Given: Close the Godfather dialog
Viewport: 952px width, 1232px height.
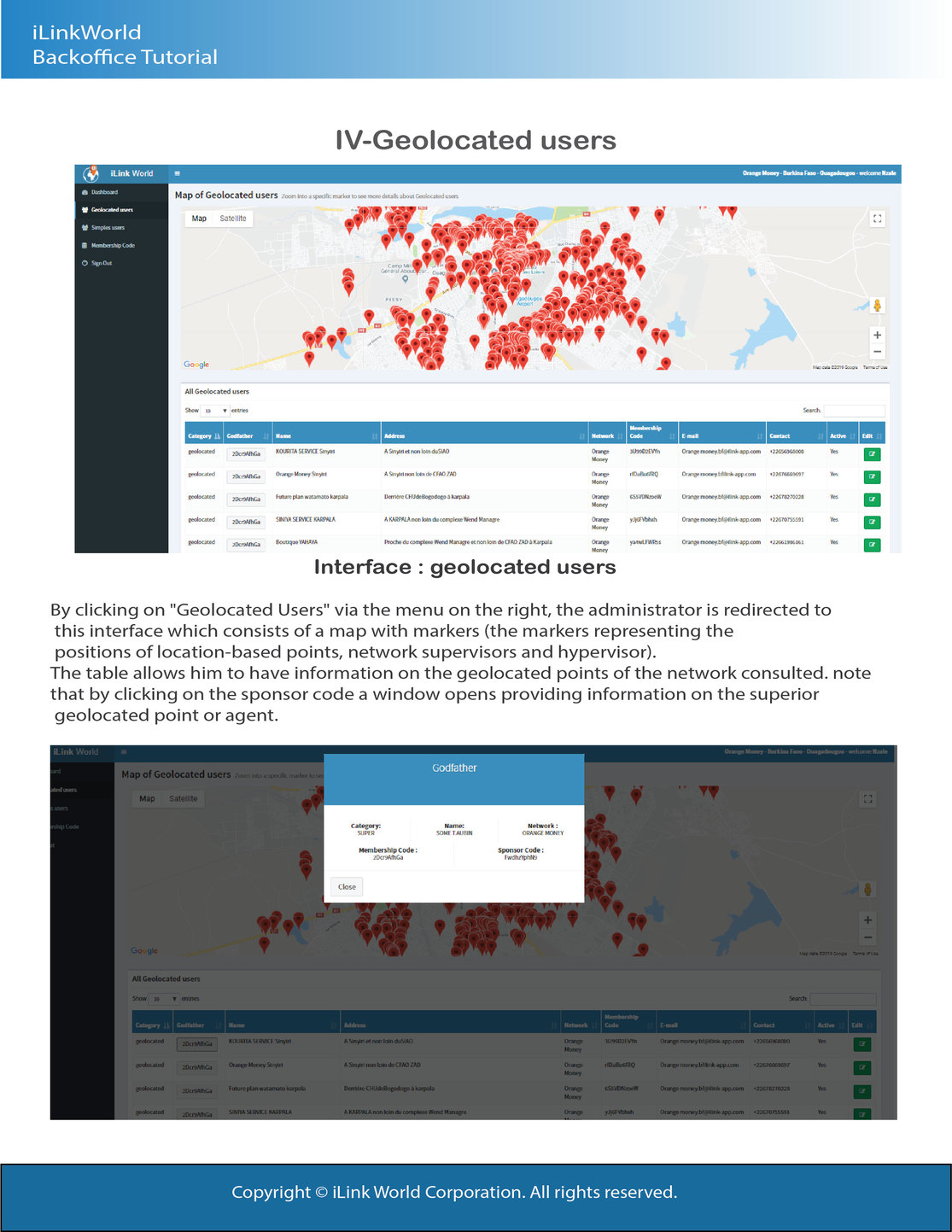Looking at the screenshot, I should 347,886.
